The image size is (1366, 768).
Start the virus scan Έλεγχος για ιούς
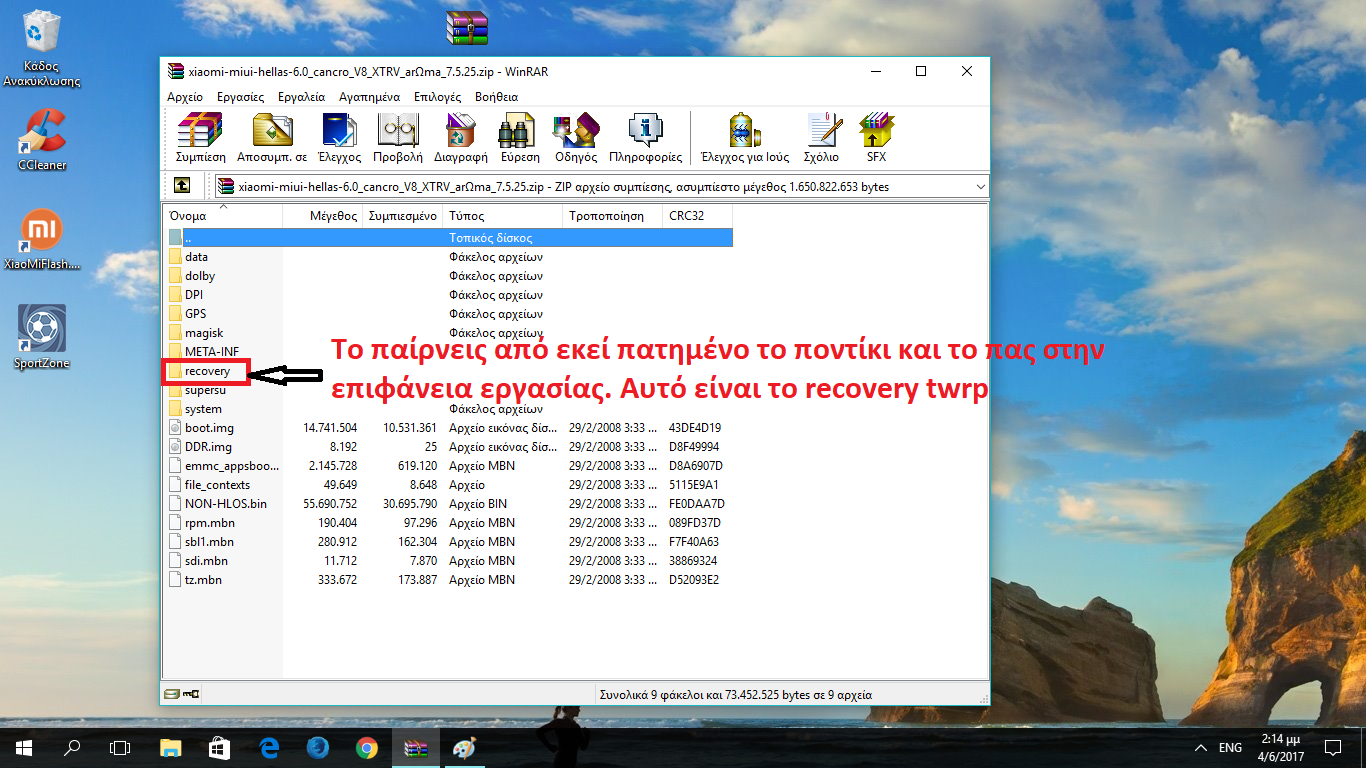(x=744, y=137)
